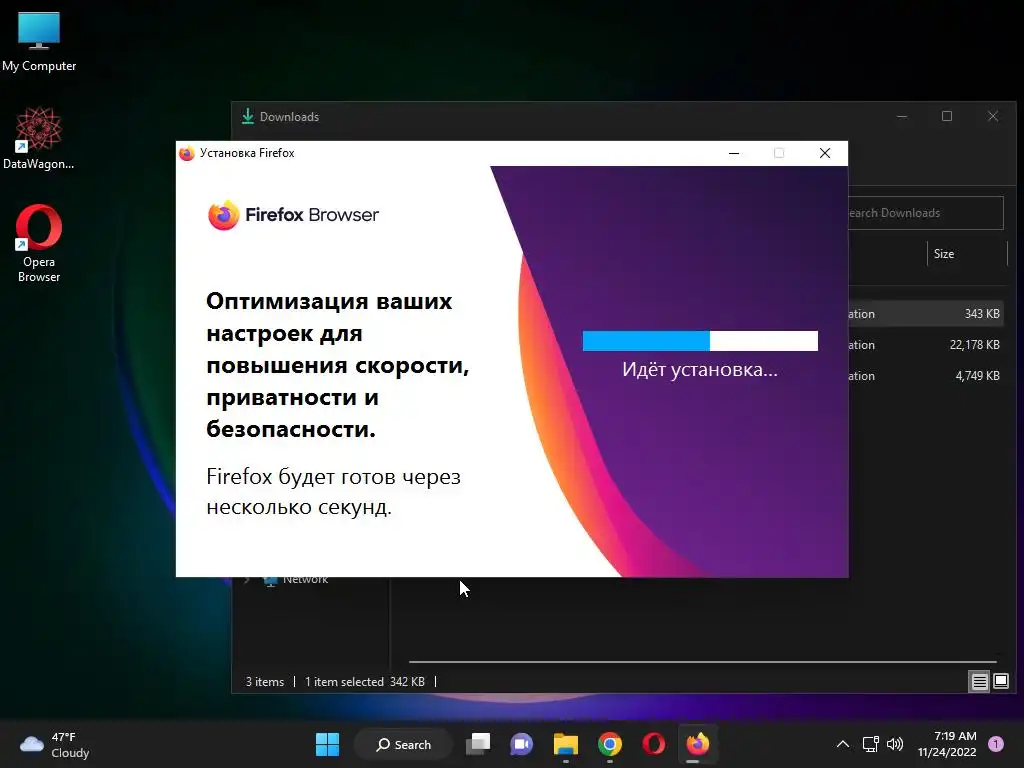1024x768 pixels.
Task: Select the 22,178 KB file row
Action: (925, 345)
